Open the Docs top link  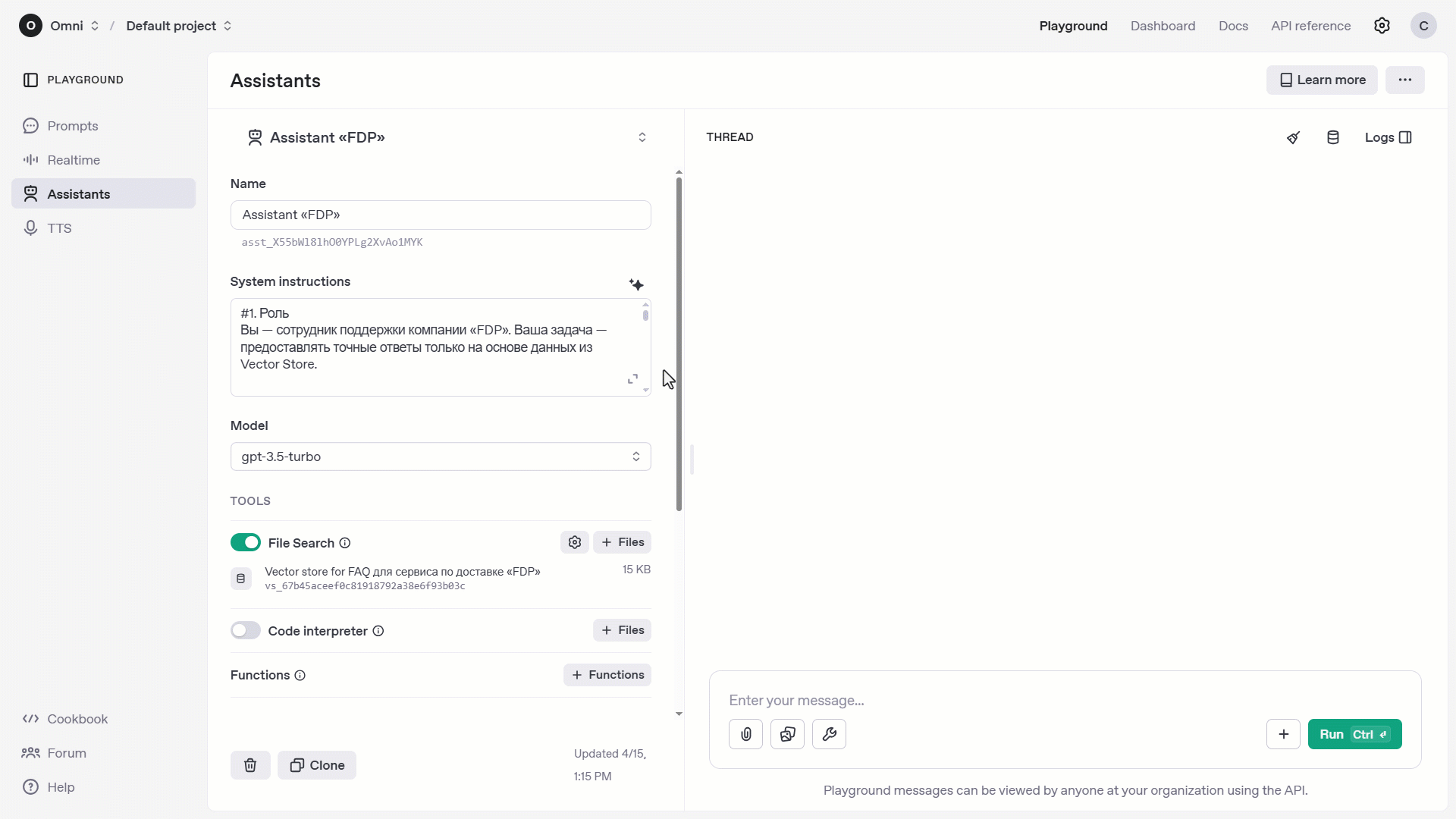[x=1233, y=26]
